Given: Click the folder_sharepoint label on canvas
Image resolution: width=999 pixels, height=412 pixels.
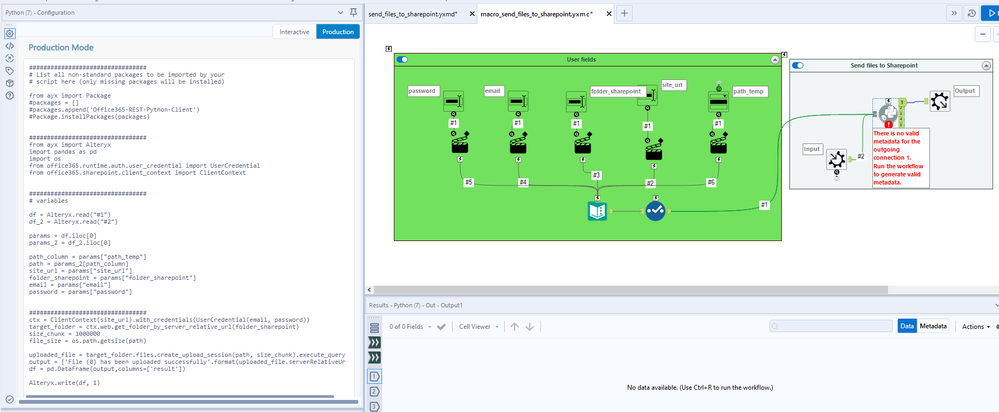Looking at the screenshot, I should (x=617, y=92).
